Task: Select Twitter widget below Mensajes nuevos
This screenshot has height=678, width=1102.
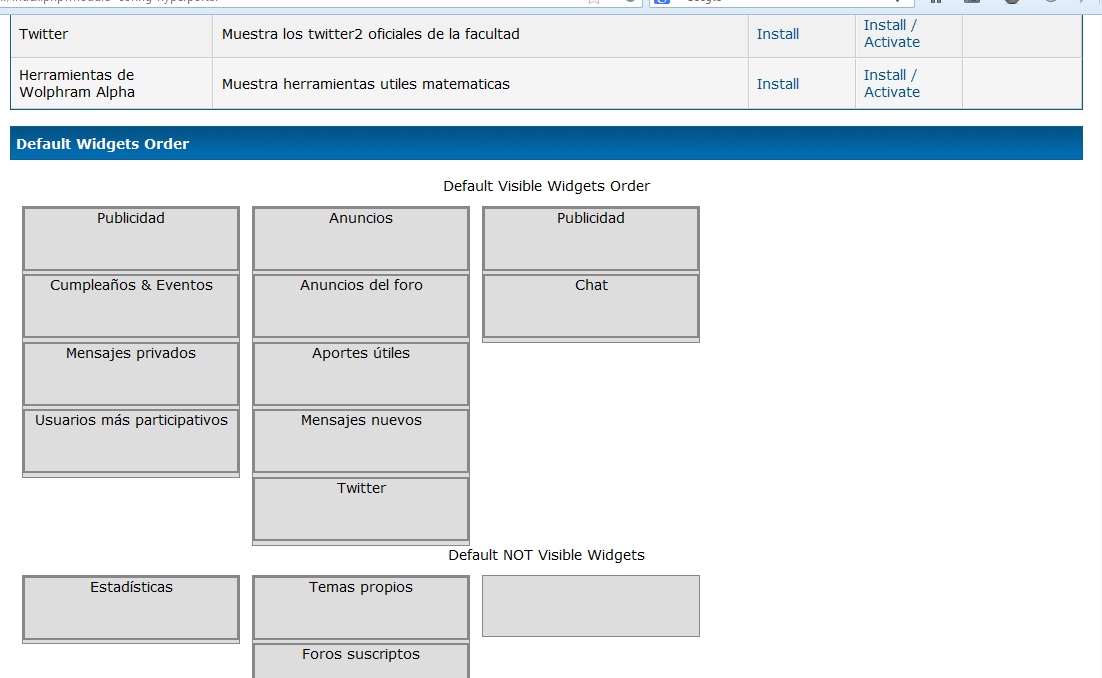Action: 361,508
